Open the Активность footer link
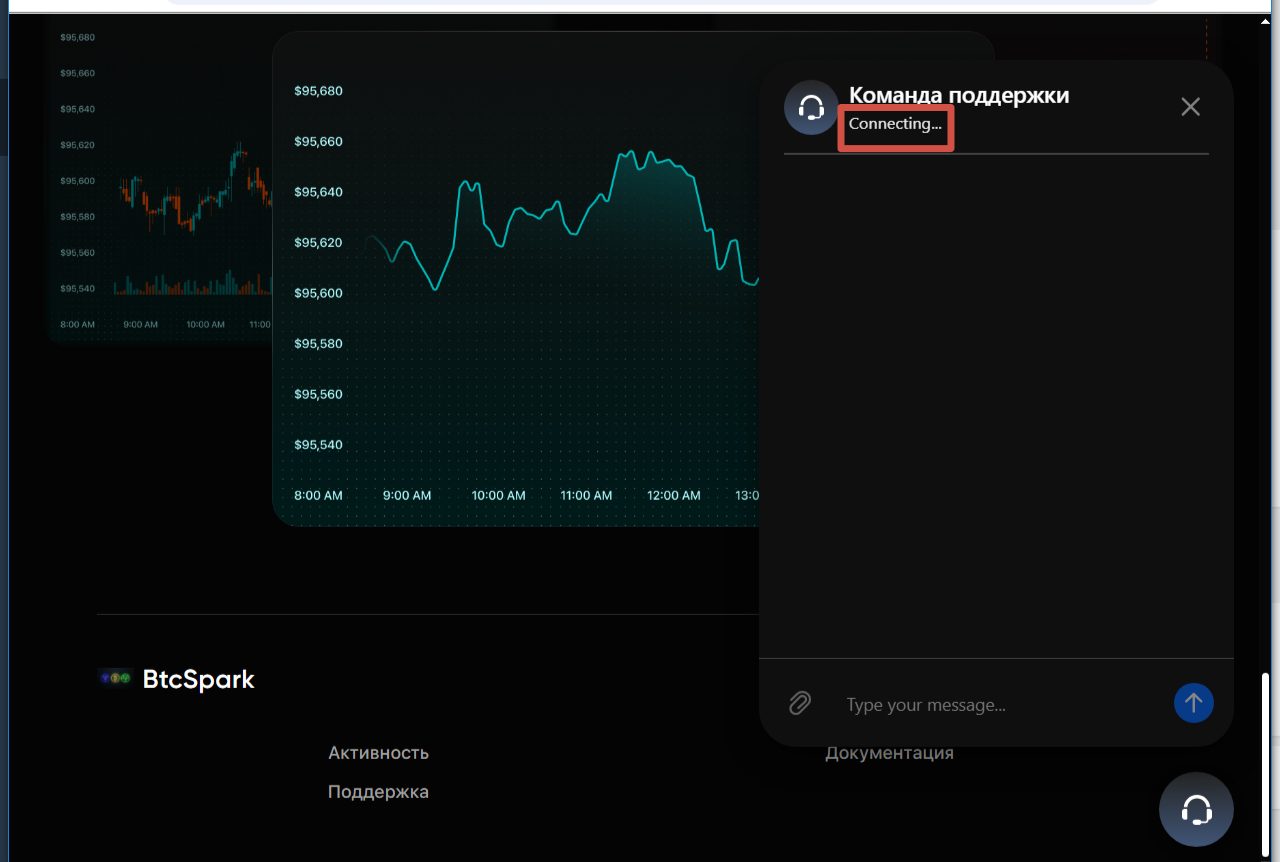 pyautogui.click(x=378, y=753)
